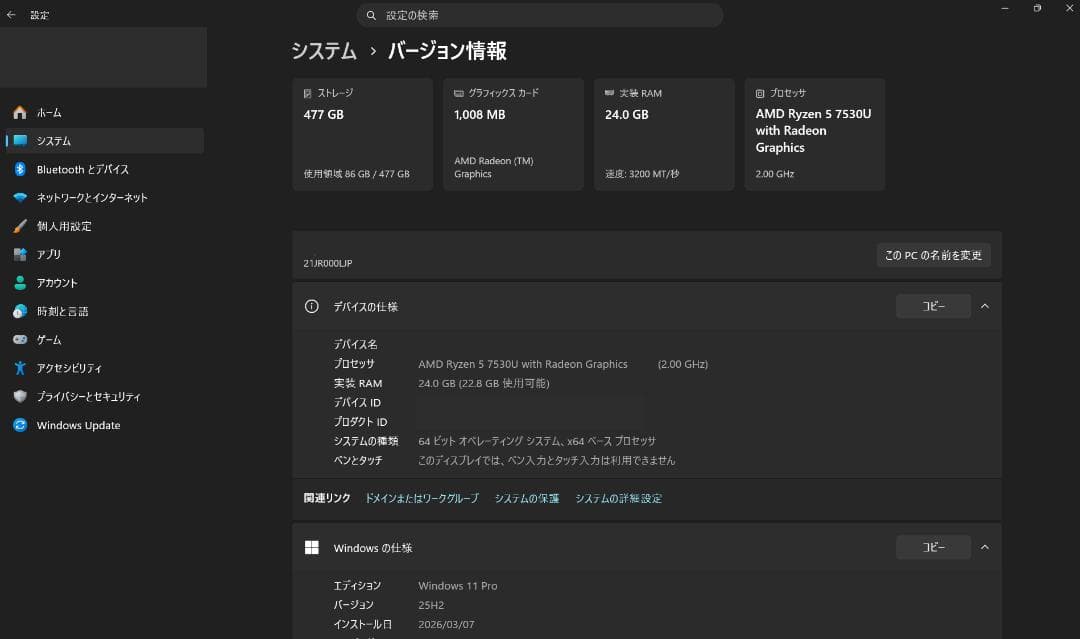1080x639 pixels.
Task: Open the Windows Update page
Action: pyautogui.click(x=105, y=425)
